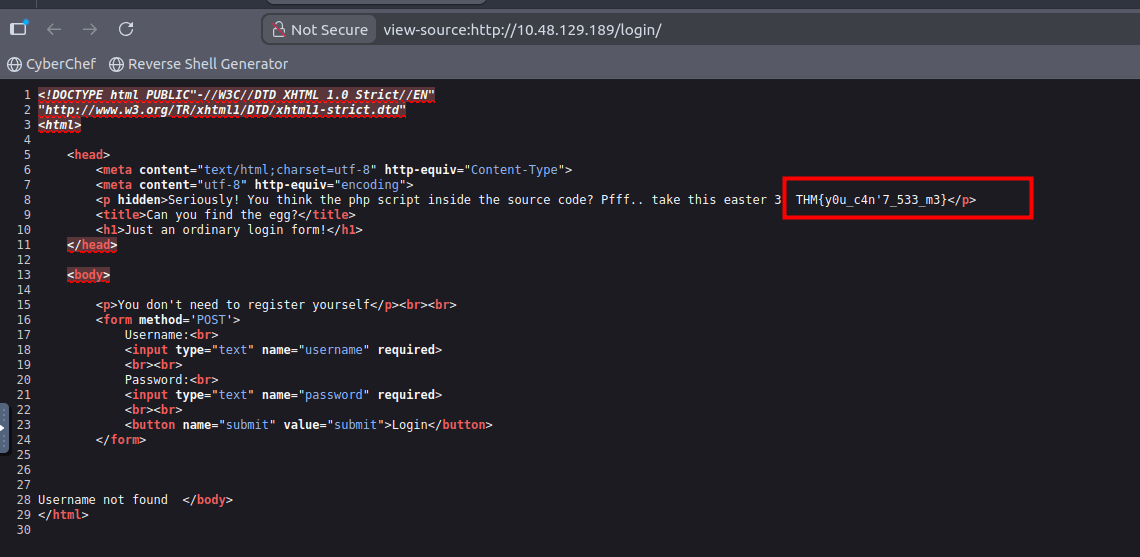Go forward with the right arrow
This screenshot has width=1140, height=557.
[90, 29]
